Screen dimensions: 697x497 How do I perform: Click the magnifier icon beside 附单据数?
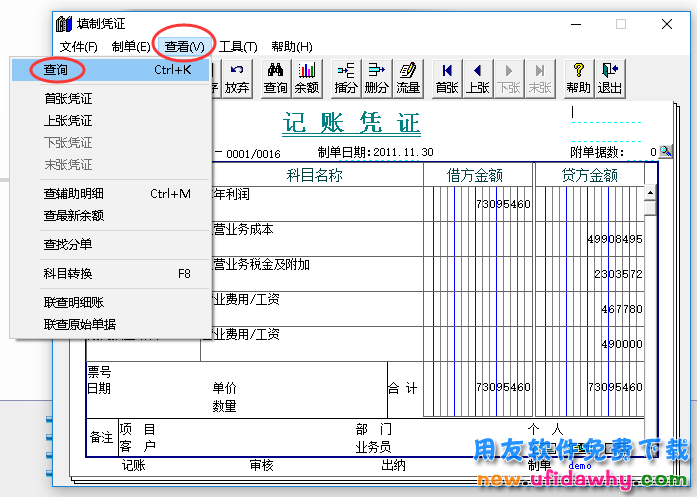click(x=665, y=152)
